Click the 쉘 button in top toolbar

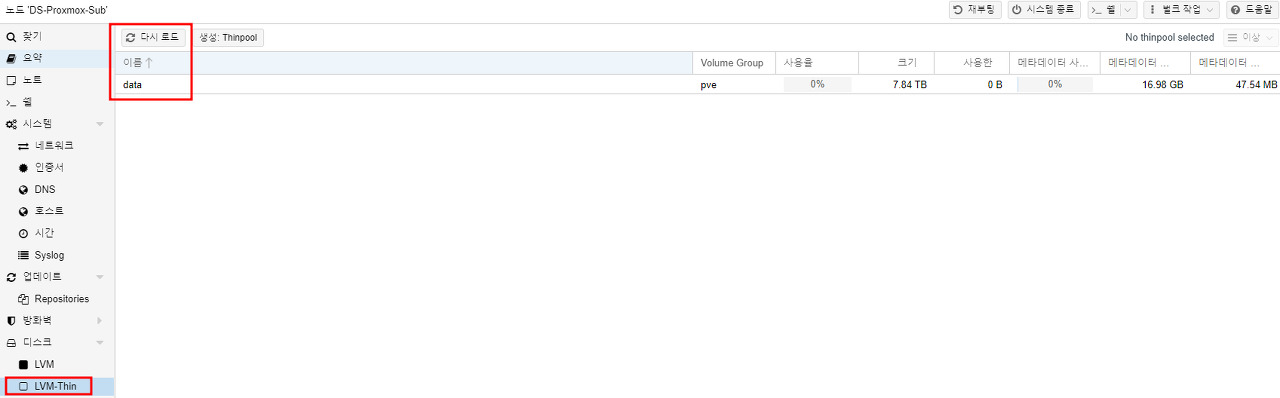click(1103, 9)
